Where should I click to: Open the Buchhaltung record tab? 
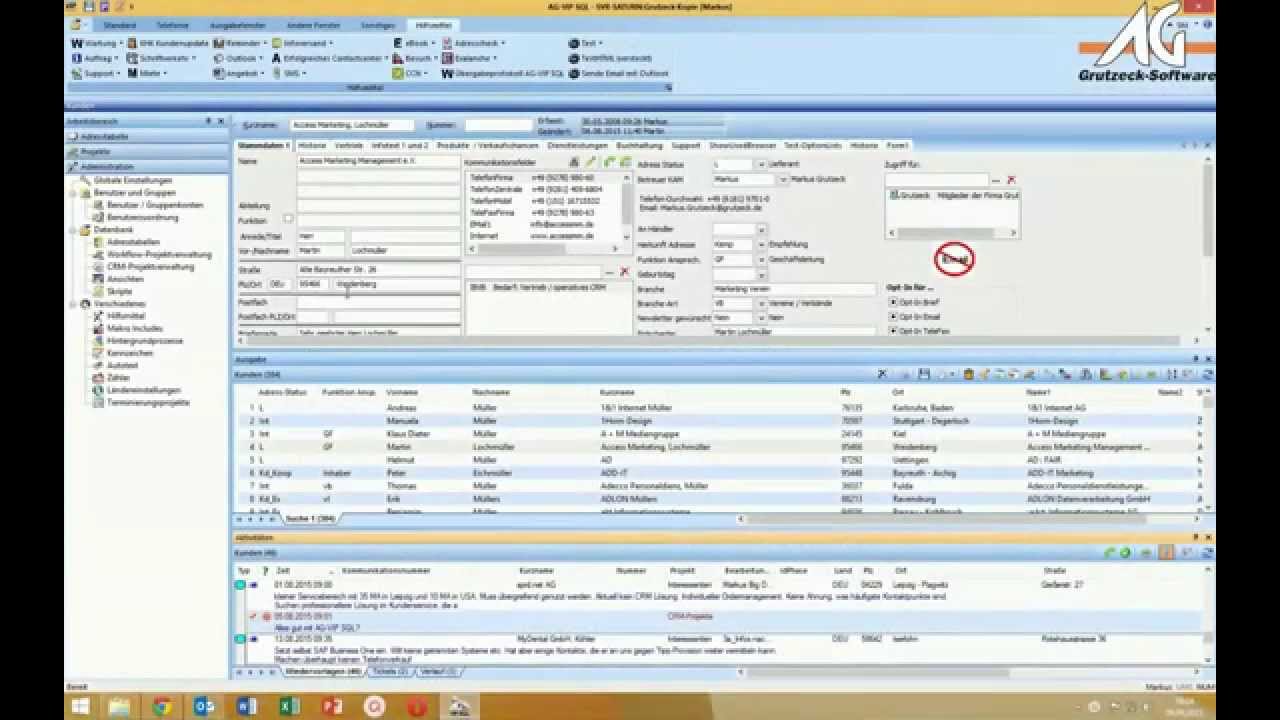pos(640,145)
